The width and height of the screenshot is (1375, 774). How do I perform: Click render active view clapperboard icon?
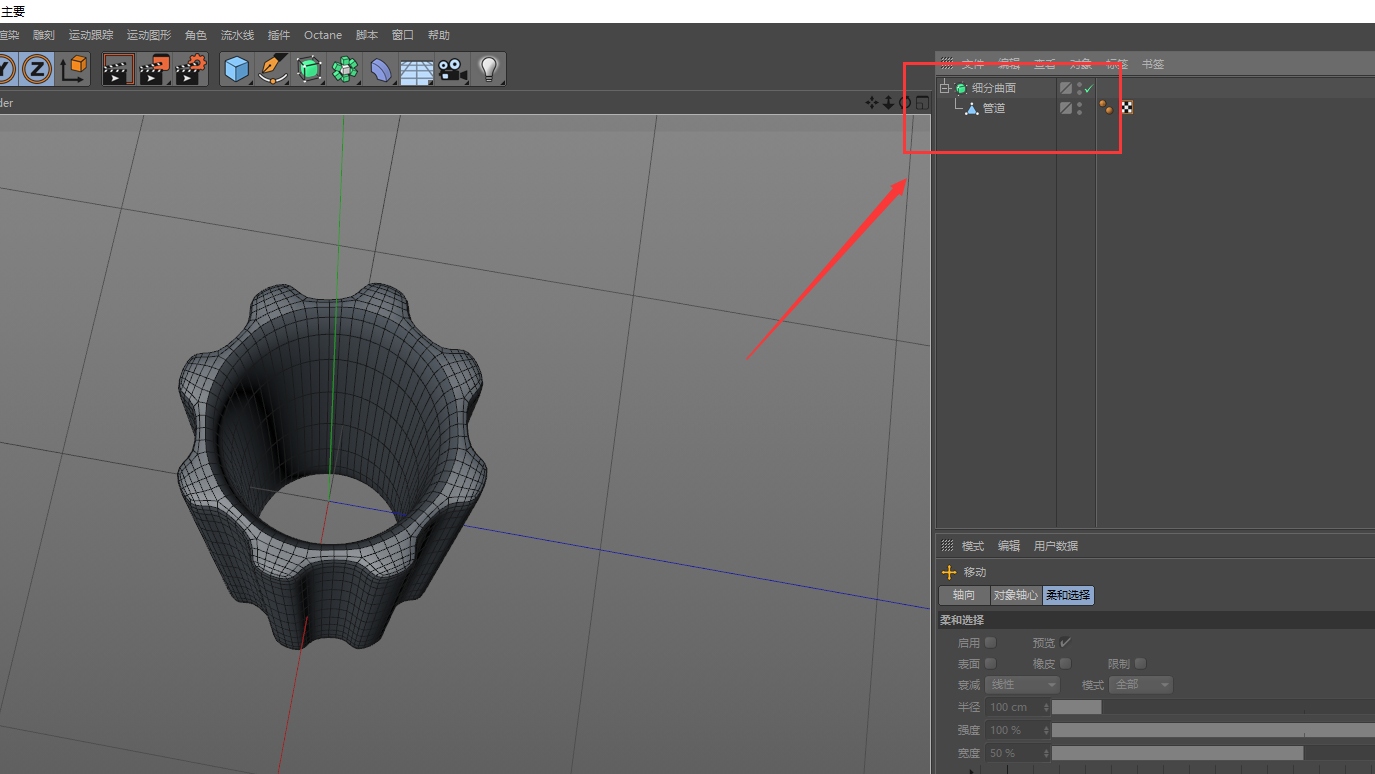tap(118, 69)
